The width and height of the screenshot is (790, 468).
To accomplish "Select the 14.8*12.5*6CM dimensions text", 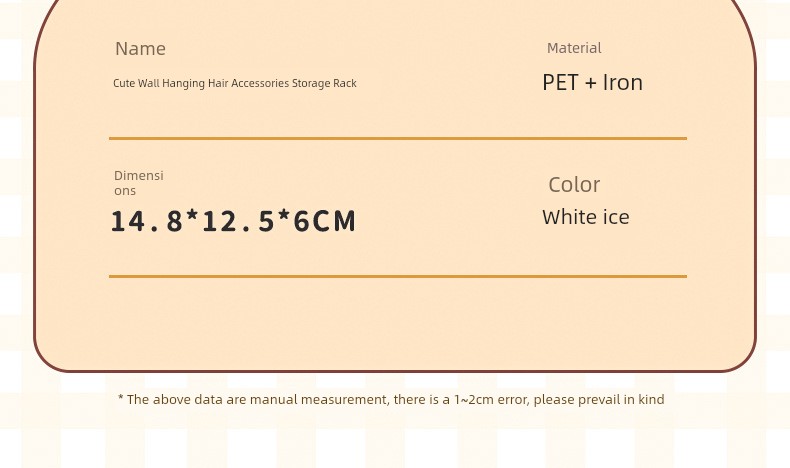I will [x=233, y=221].
